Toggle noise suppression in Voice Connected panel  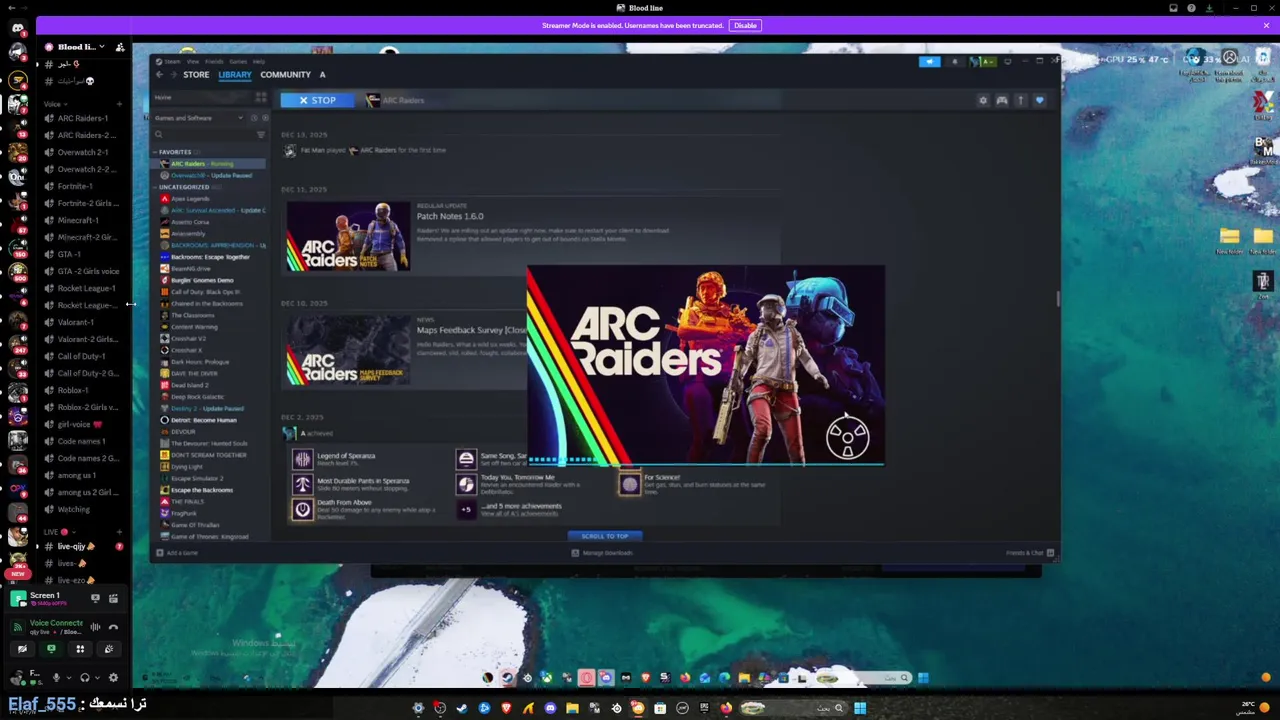(95, 627)
